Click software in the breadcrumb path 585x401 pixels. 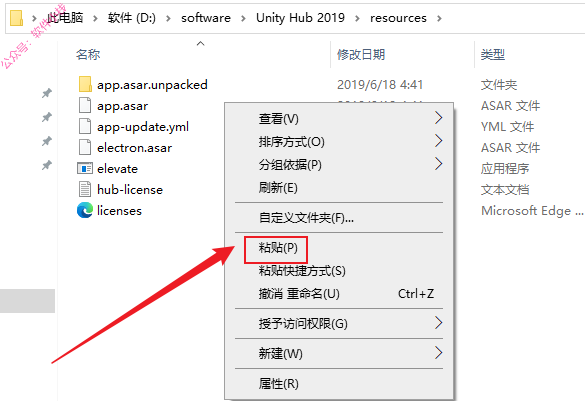pos(206,18)
